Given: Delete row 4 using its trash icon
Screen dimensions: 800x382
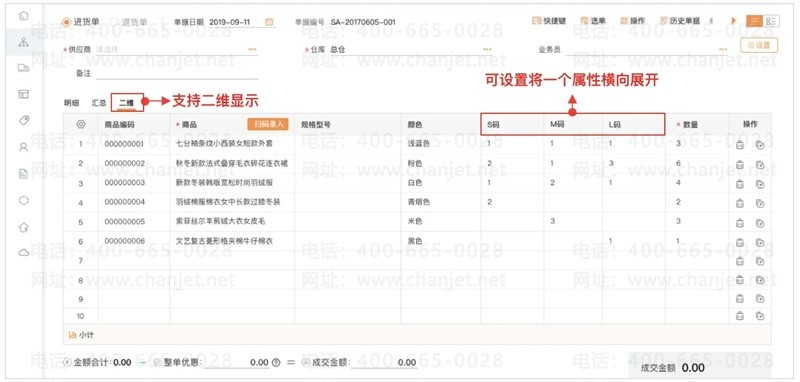Looking at the screenshot, I should 740,203.
